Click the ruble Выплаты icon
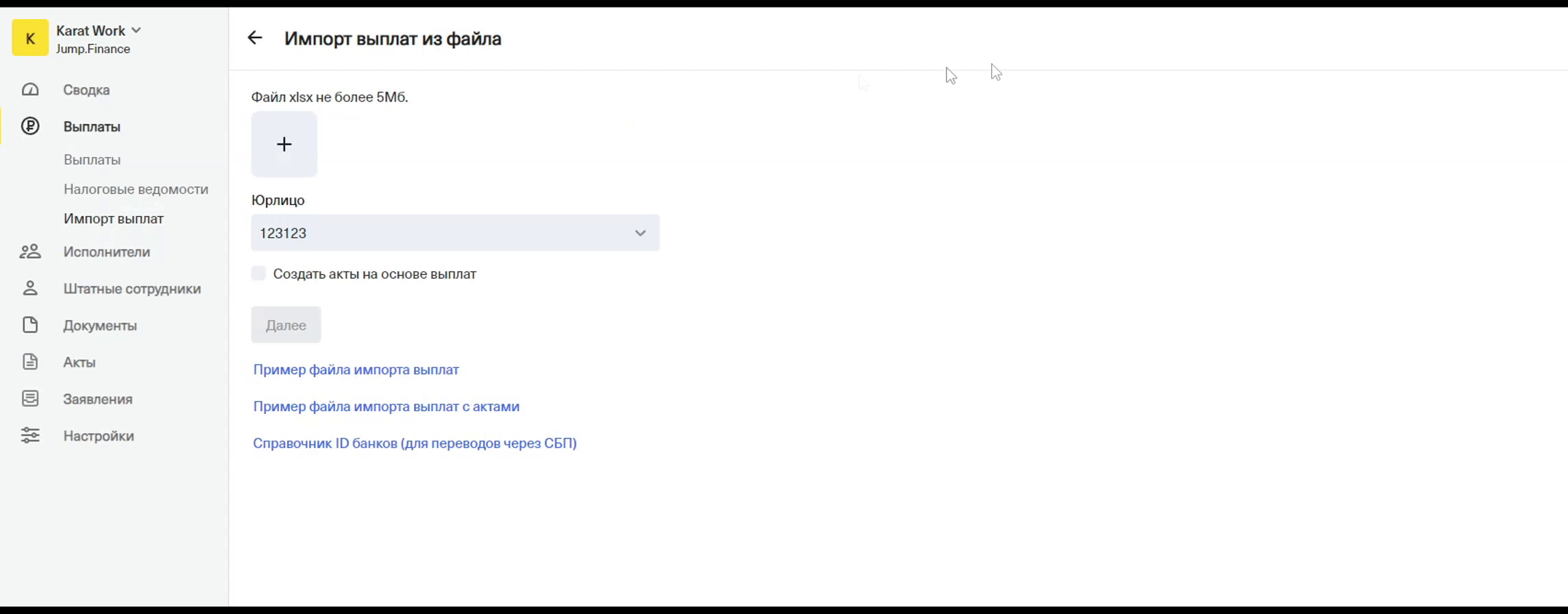 30,126
